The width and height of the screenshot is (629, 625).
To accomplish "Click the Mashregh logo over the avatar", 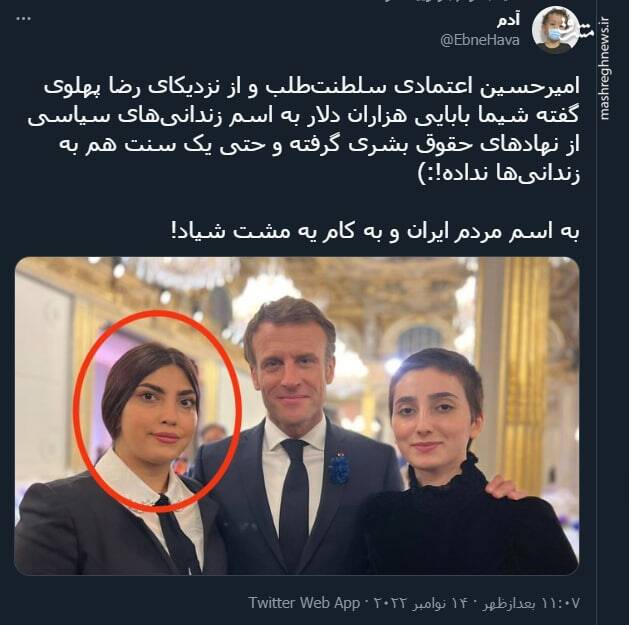I will click(584, 30).
